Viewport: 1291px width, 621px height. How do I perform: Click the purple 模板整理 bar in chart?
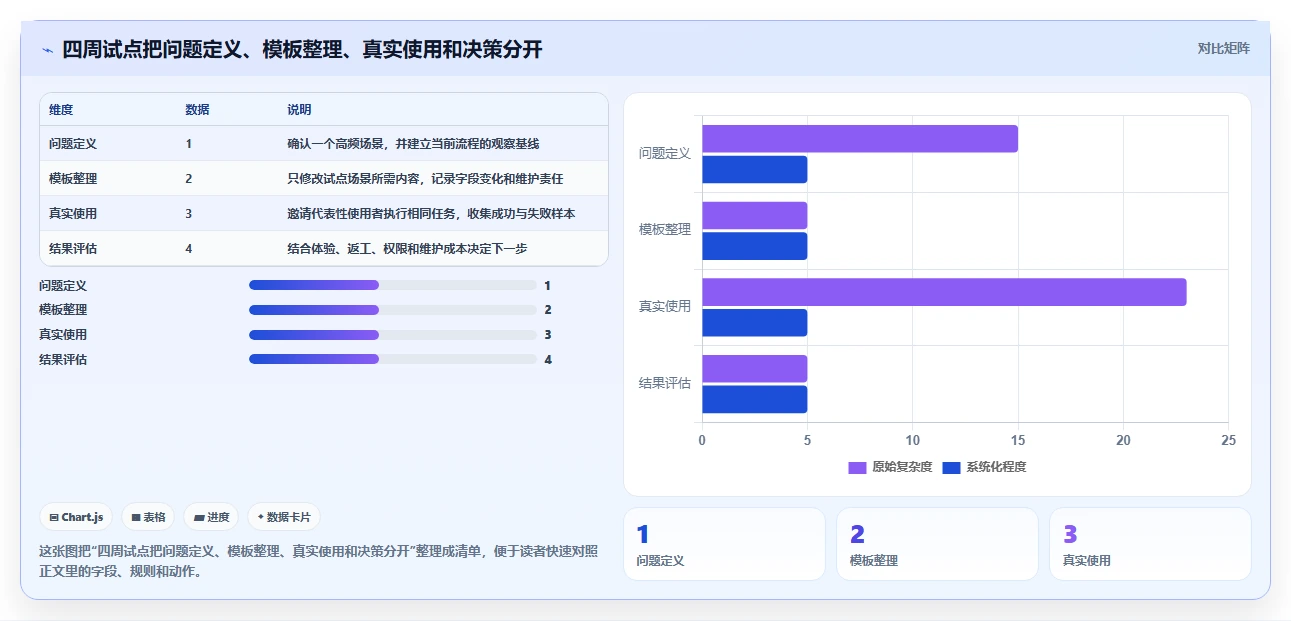pos(754,215)
